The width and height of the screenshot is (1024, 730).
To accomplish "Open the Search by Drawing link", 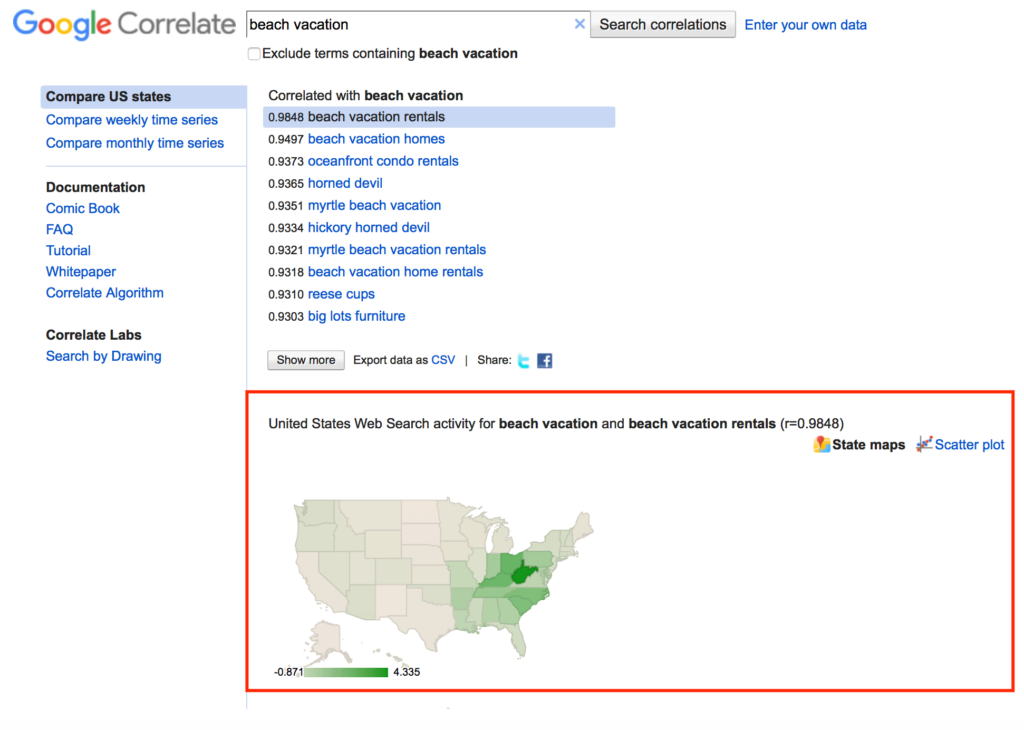I will [103, 356].
